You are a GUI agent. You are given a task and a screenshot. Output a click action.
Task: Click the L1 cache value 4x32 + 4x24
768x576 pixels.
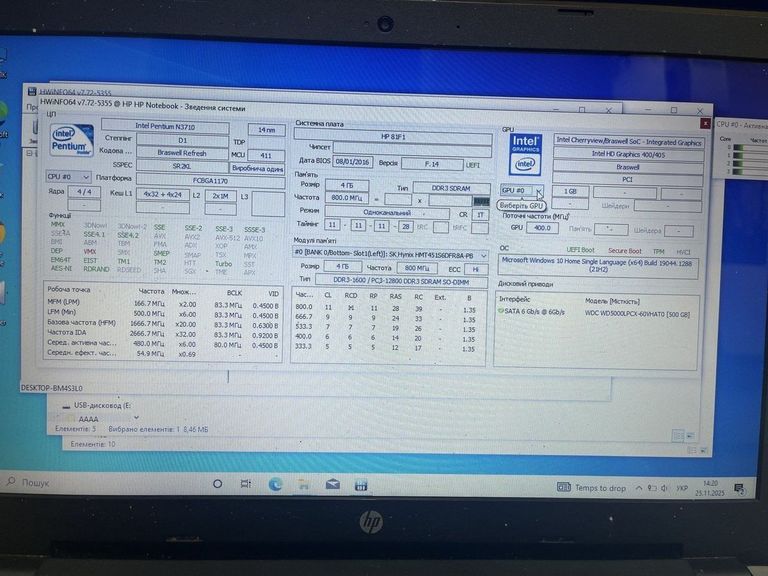point(163,194)
